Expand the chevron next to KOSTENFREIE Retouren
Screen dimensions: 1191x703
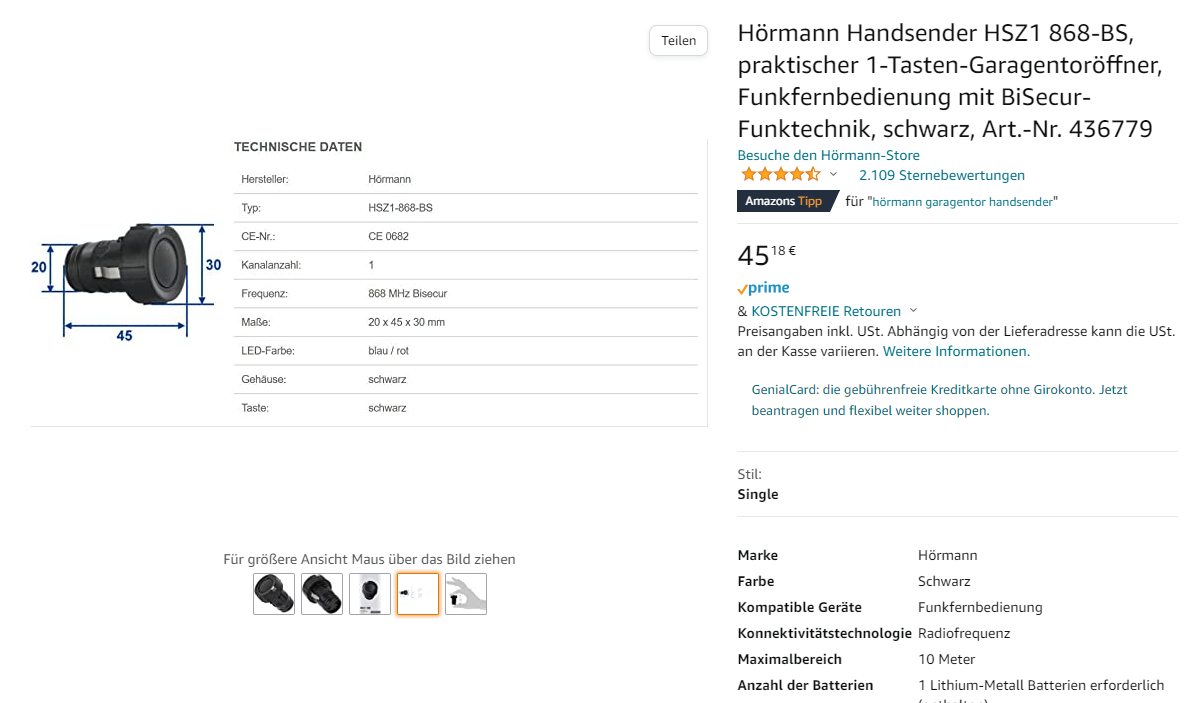click(914, 311)
